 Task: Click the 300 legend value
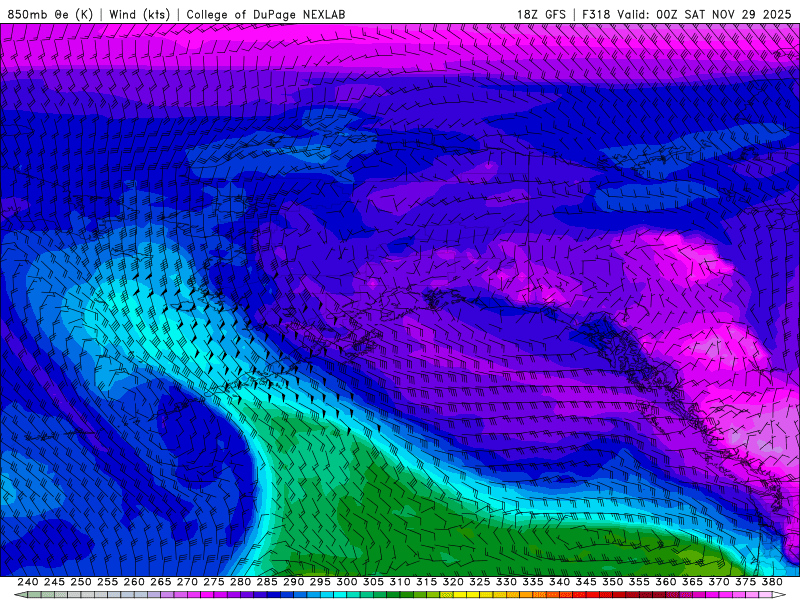(x=347, y=582)
